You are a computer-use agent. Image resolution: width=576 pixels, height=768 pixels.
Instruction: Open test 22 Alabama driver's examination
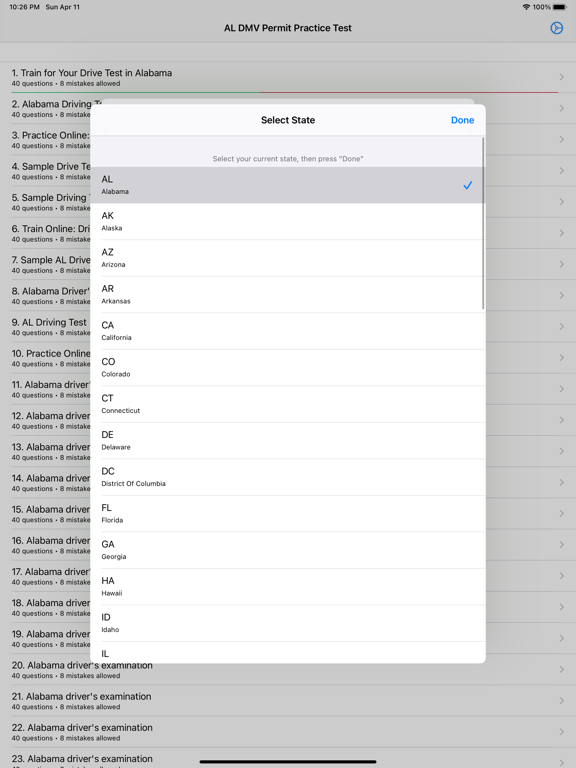coord(288,732)
